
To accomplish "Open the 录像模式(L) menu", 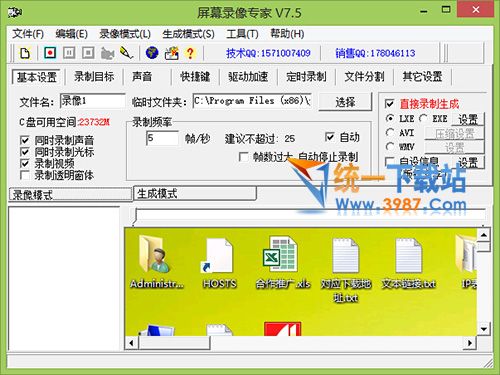I will coord(125,34).
